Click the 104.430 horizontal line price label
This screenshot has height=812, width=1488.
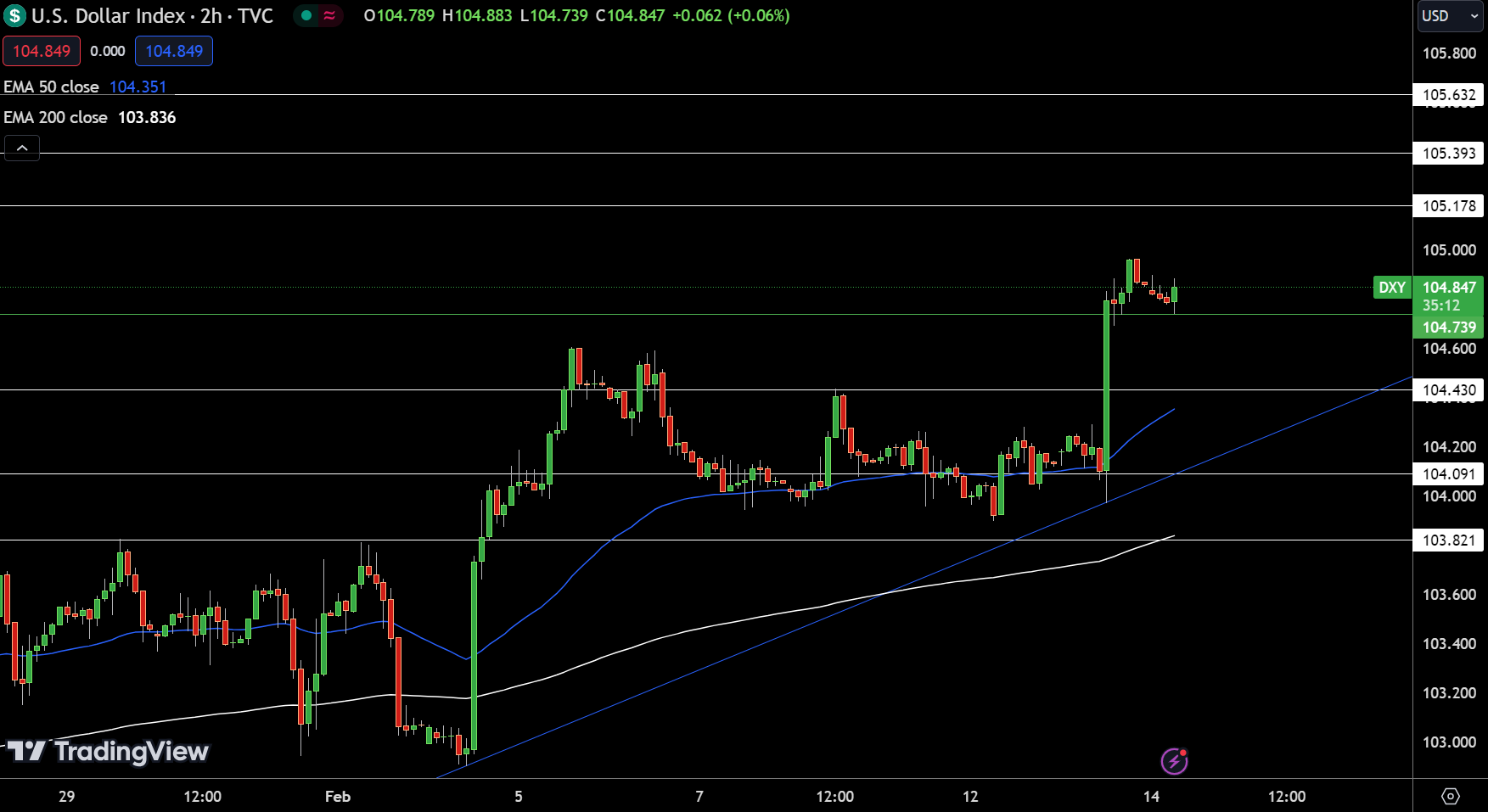[x=1449, y=389]
